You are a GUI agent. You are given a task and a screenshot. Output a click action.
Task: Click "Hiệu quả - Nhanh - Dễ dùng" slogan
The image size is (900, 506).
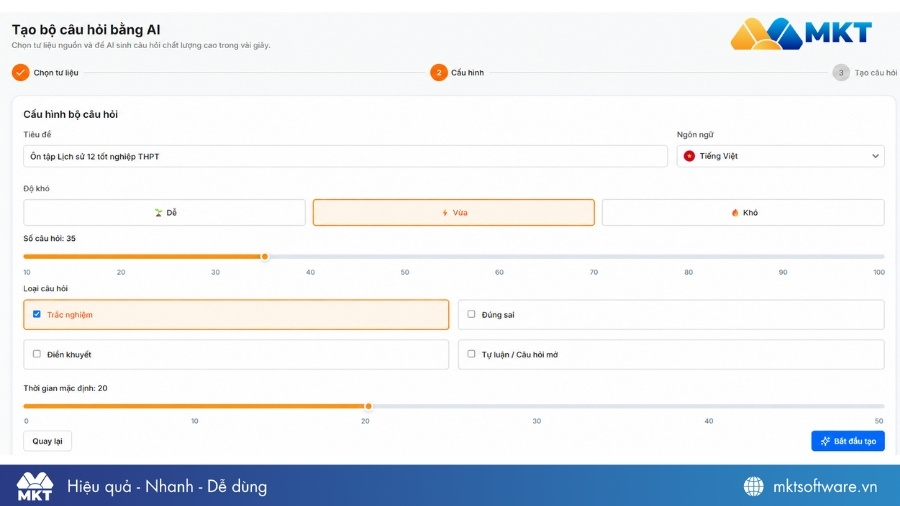(x=167, y=486)
